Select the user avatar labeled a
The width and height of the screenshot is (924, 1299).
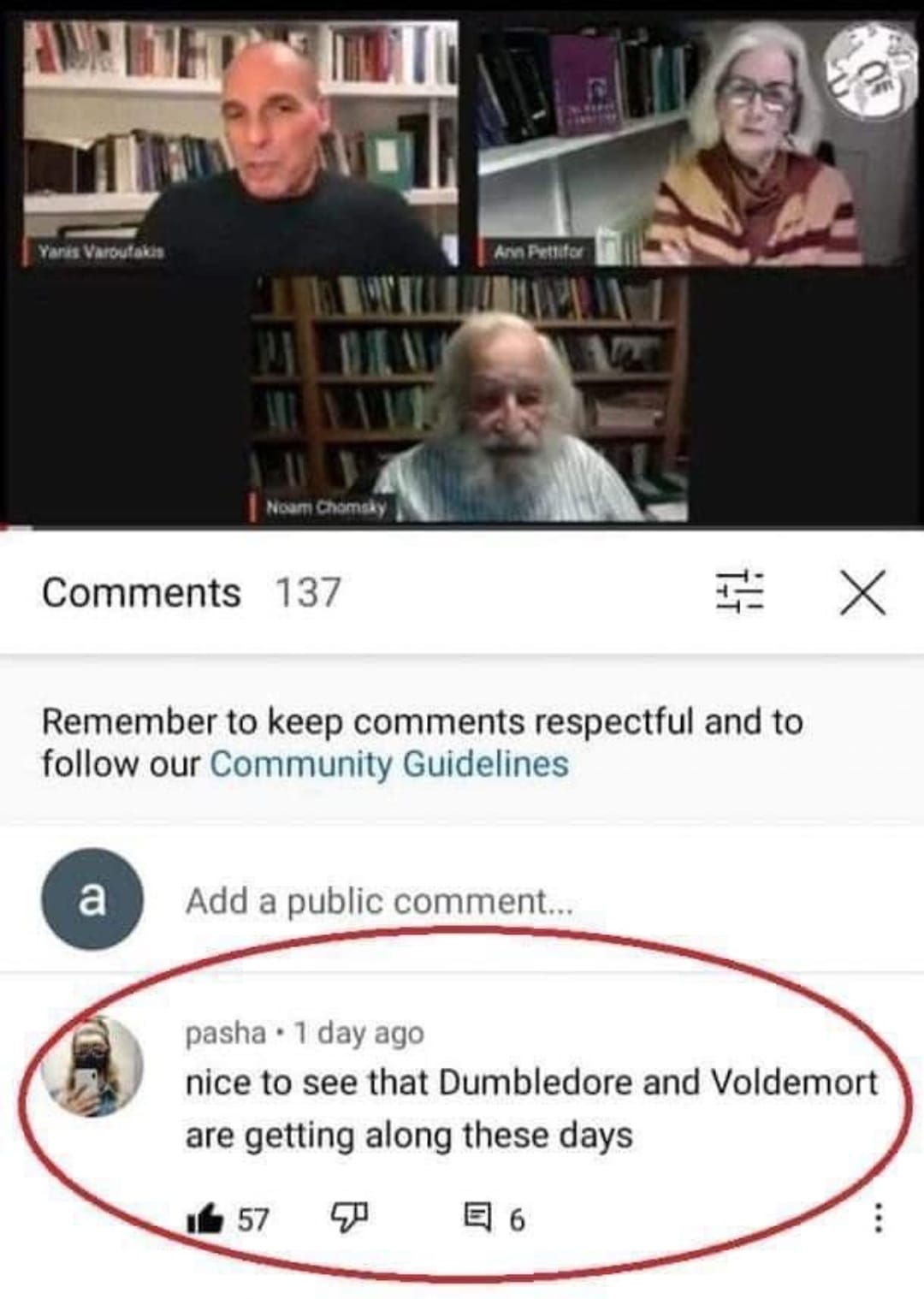[92, 899]
